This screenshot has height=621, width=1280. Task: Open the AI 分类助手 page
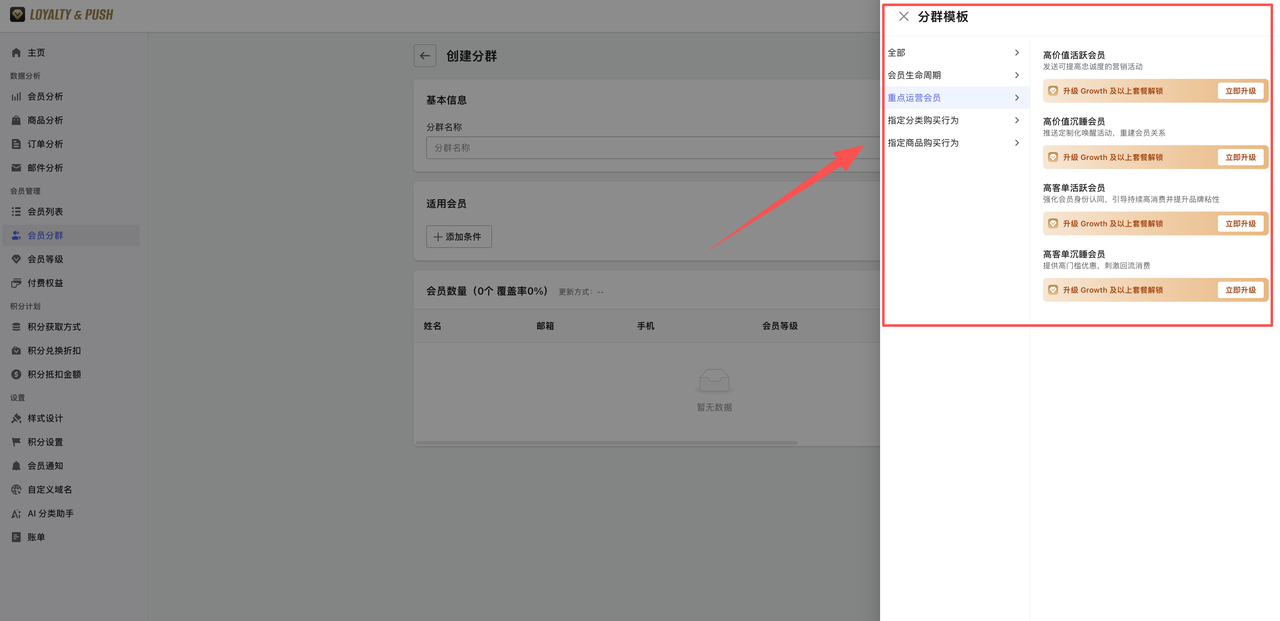point(51,513)
